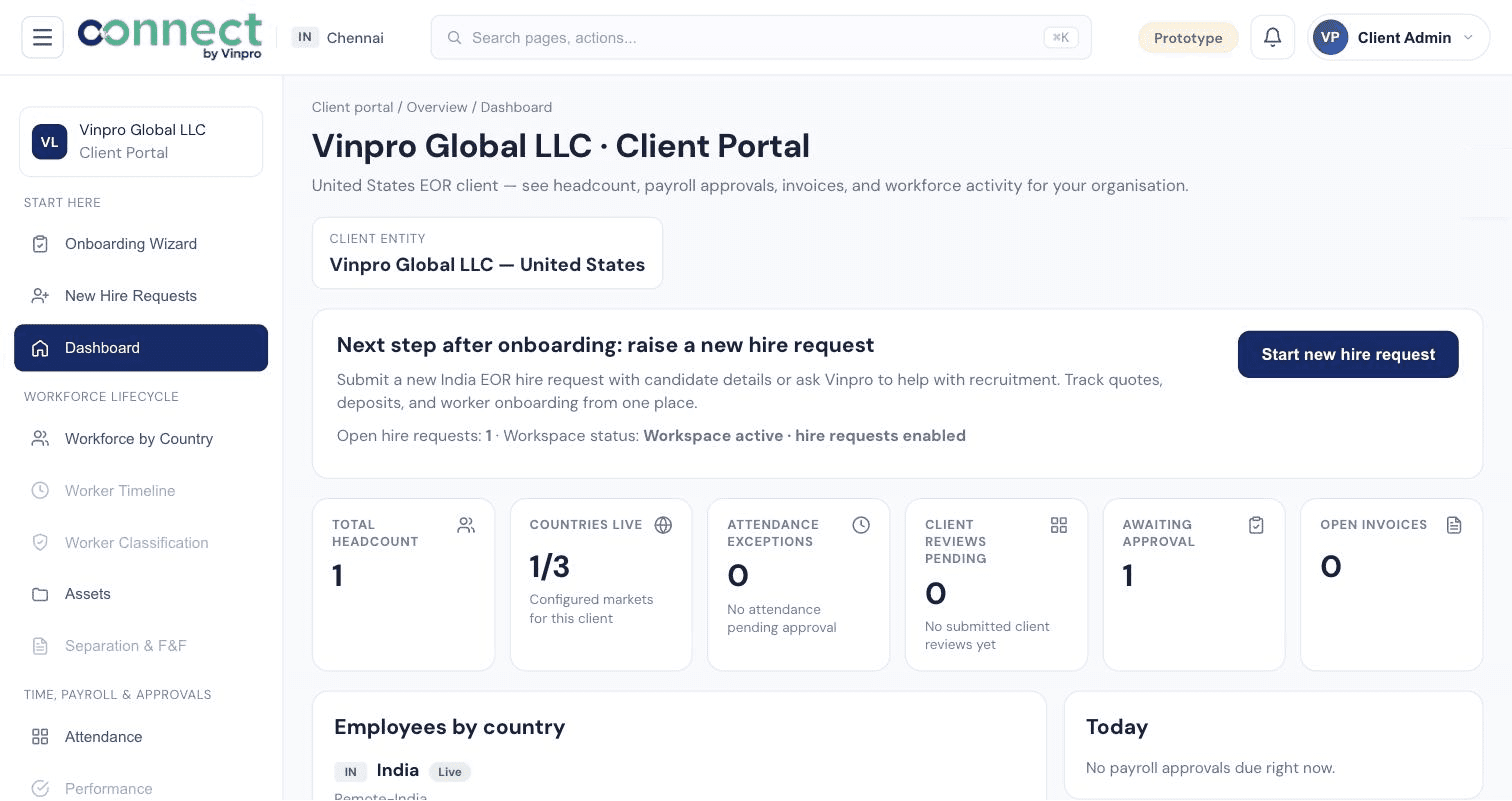
Task: Open Attendance in sidebar
Action: 141,737
